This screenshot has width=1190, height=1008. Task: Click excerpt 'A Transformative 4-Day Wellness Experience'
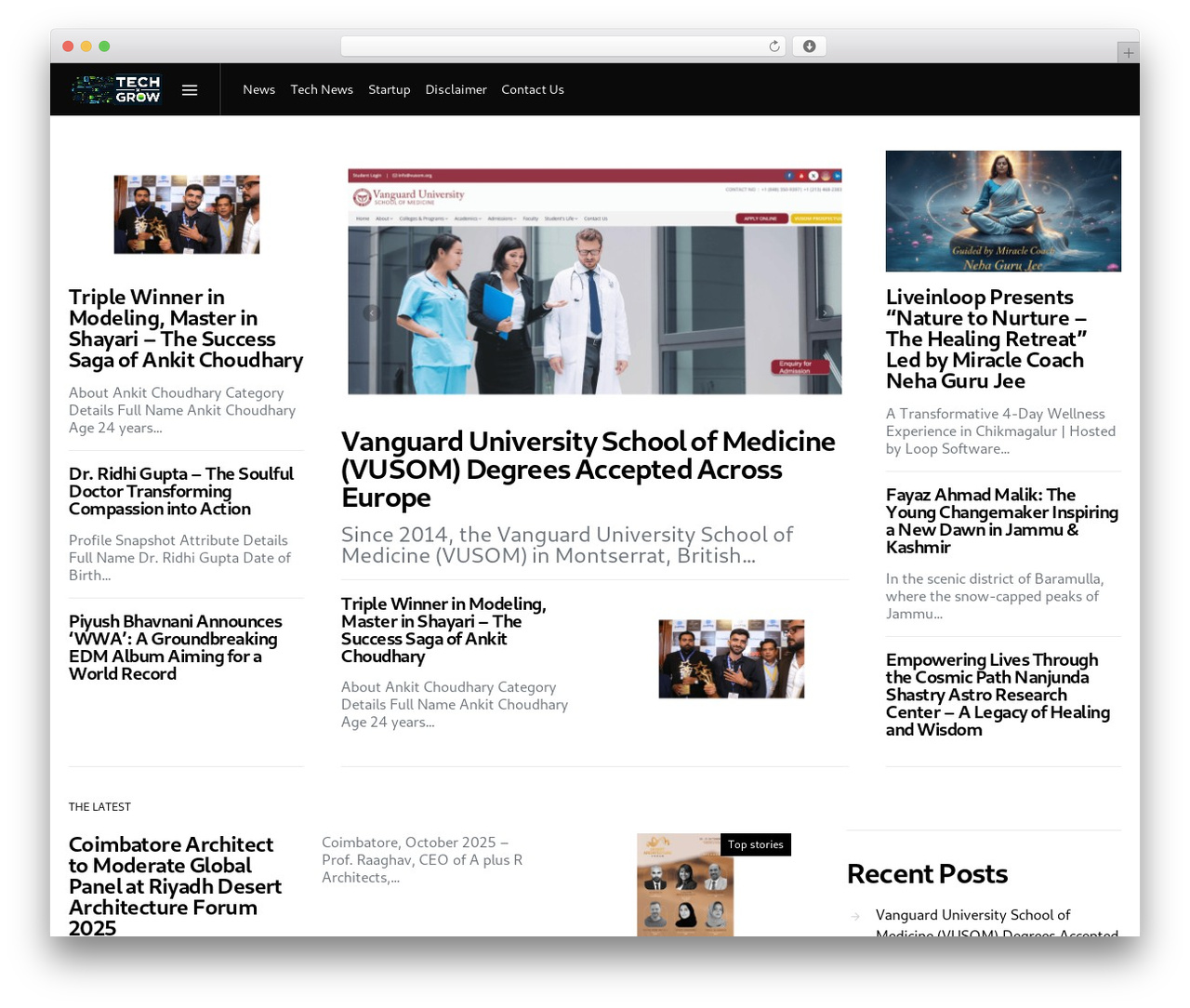[1000, 431]
